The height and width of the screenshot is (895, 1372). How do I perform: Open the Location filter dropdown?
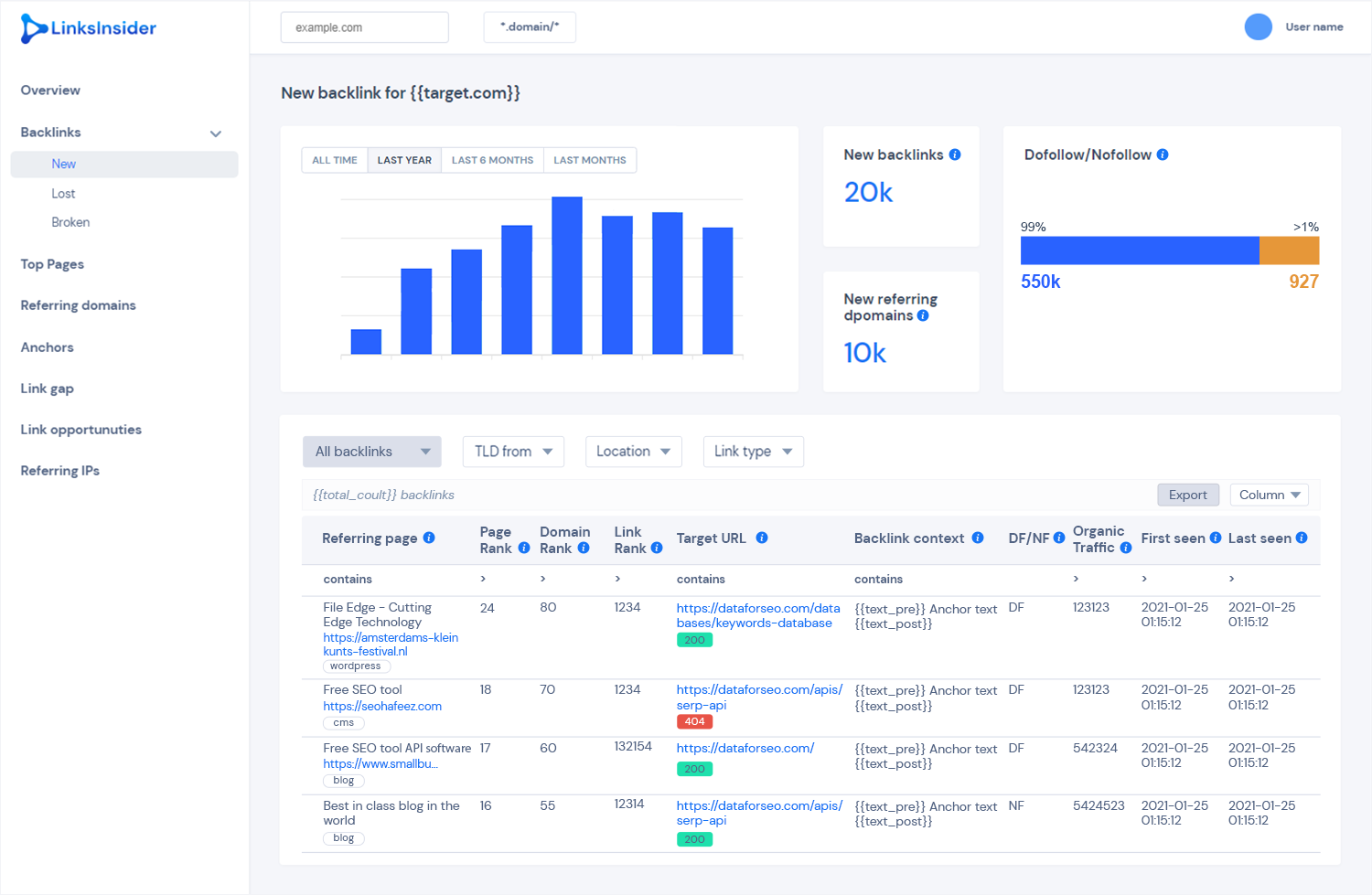coord(633,452)
